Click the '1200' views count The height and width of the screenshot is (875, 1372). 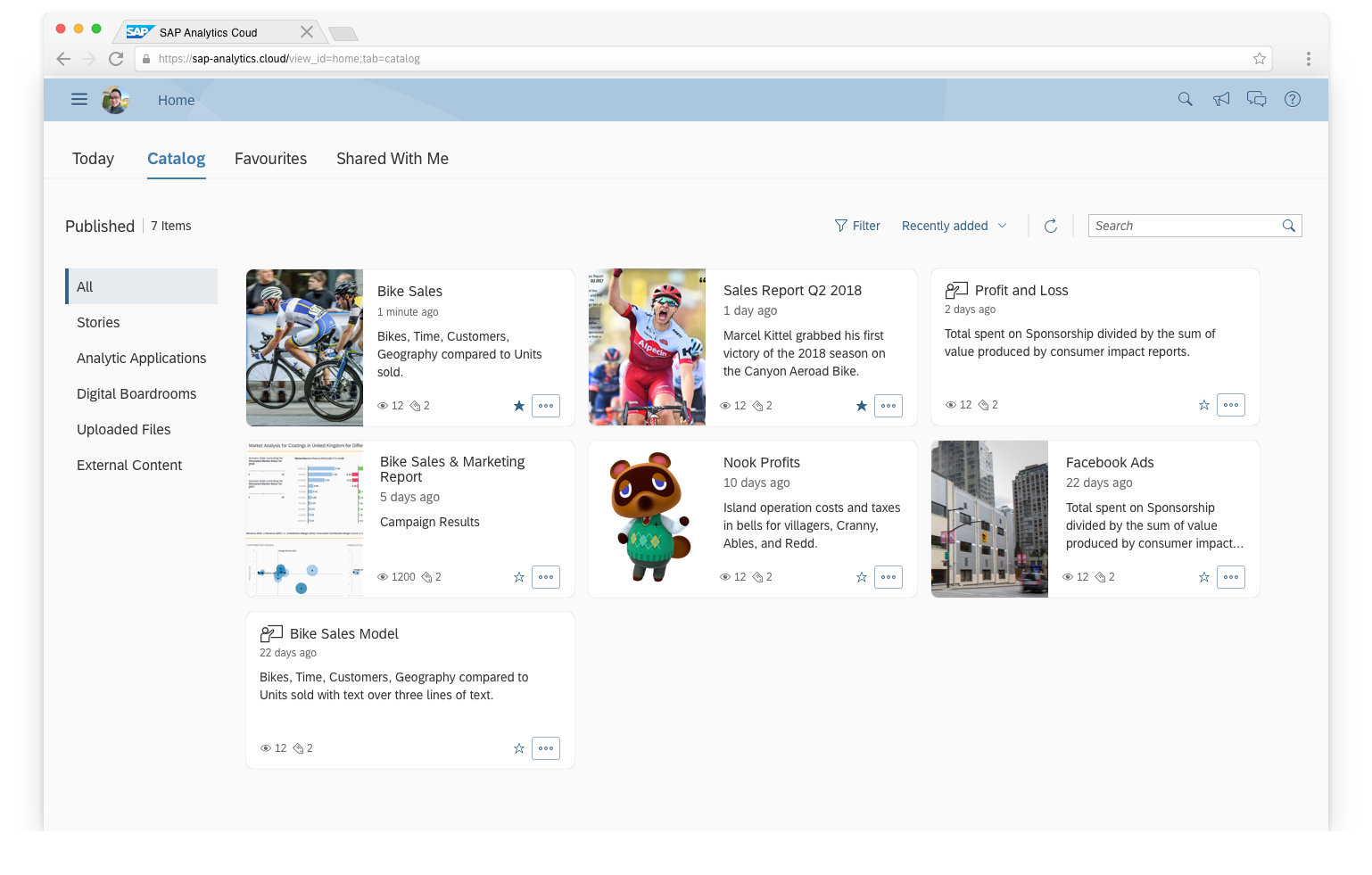pyautogui.click(x=403, y=577)
